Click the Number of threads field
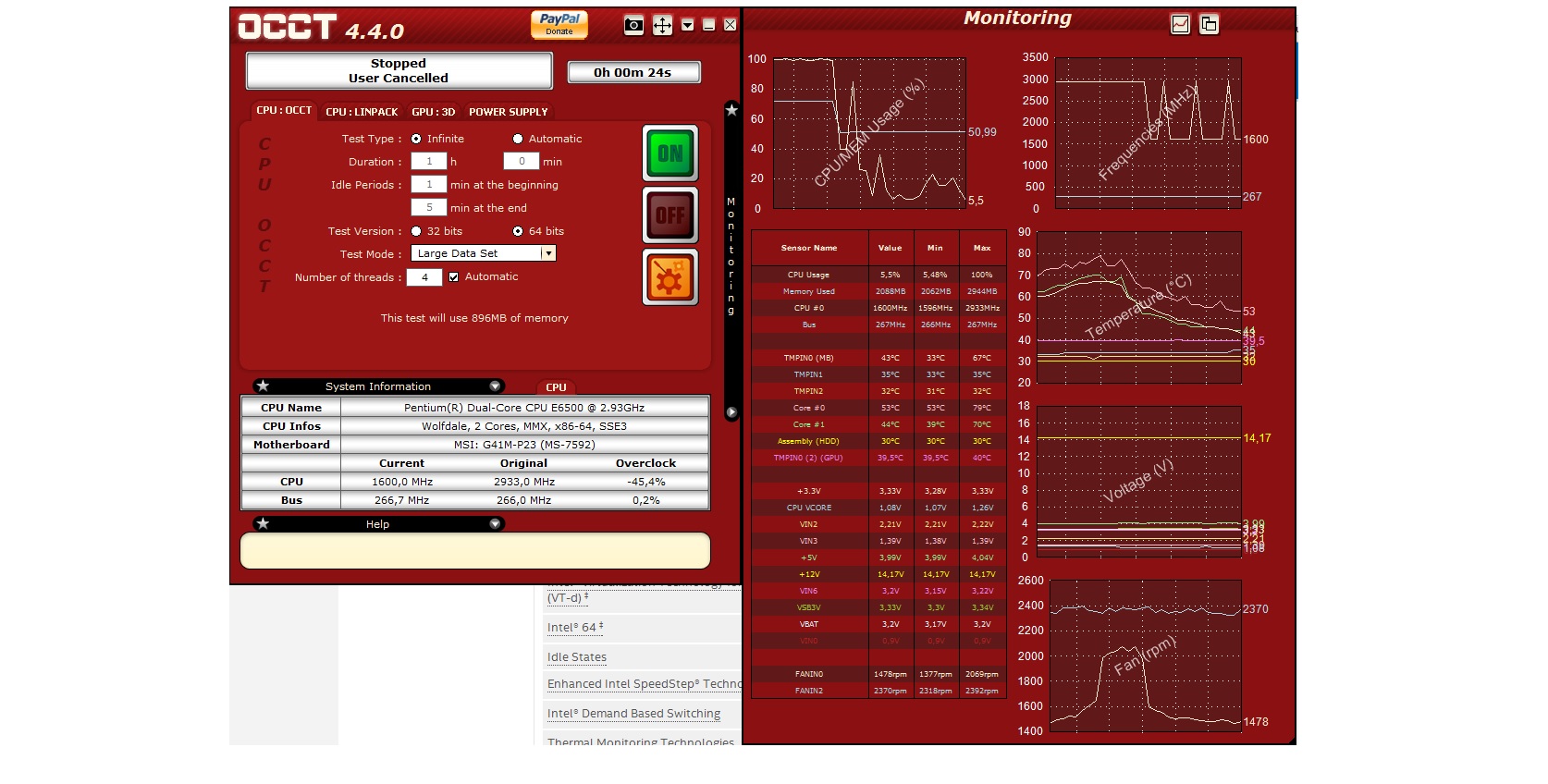The height and width of the screenshot is (784, 1548). click(x=424, y=276)
